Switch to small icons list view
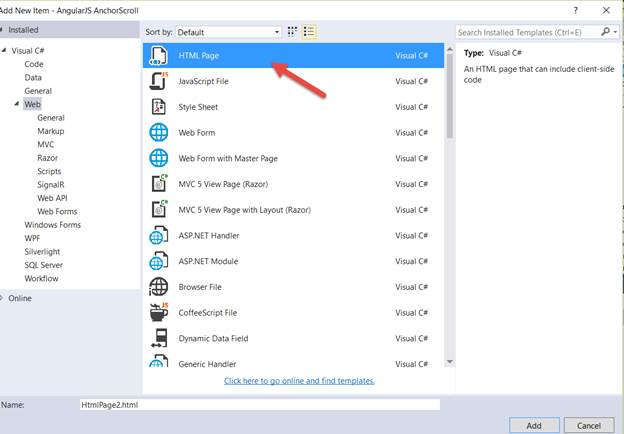Image resolution: width=624 pixels, height=434 pixels. click(309, 32)
